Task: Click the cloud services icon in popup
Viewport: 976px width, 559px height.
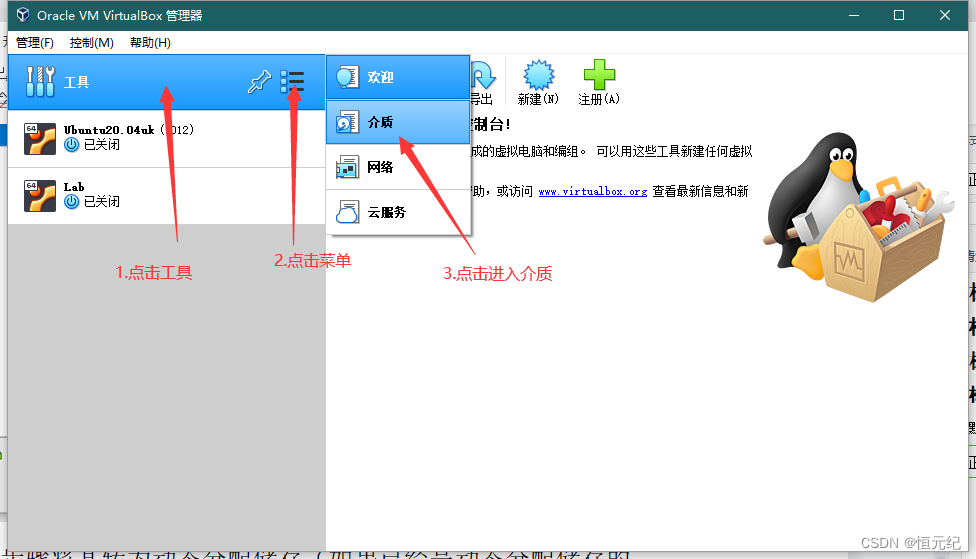Action: [x=347, y=212]
